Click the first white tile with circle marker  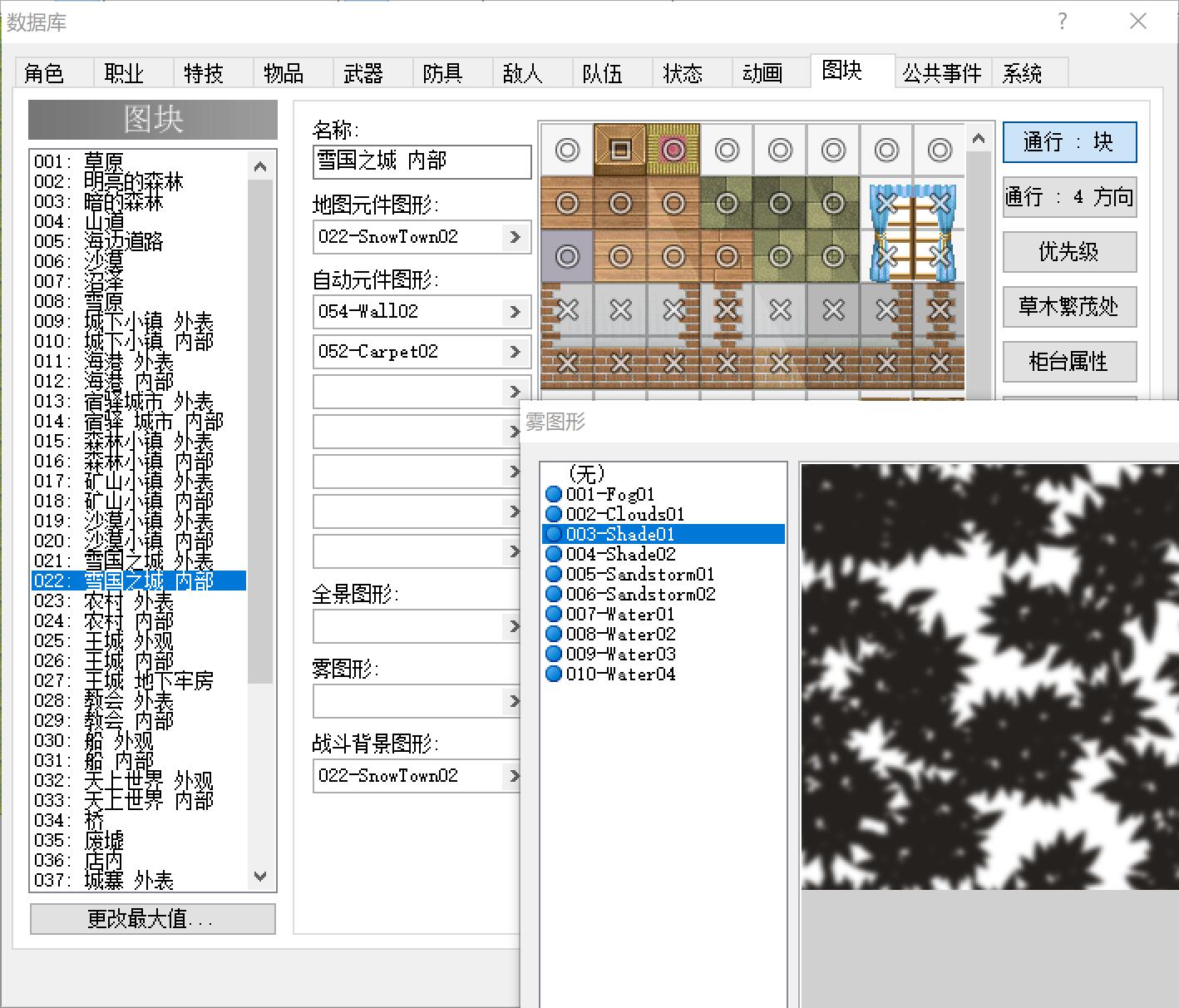[567, 150]
